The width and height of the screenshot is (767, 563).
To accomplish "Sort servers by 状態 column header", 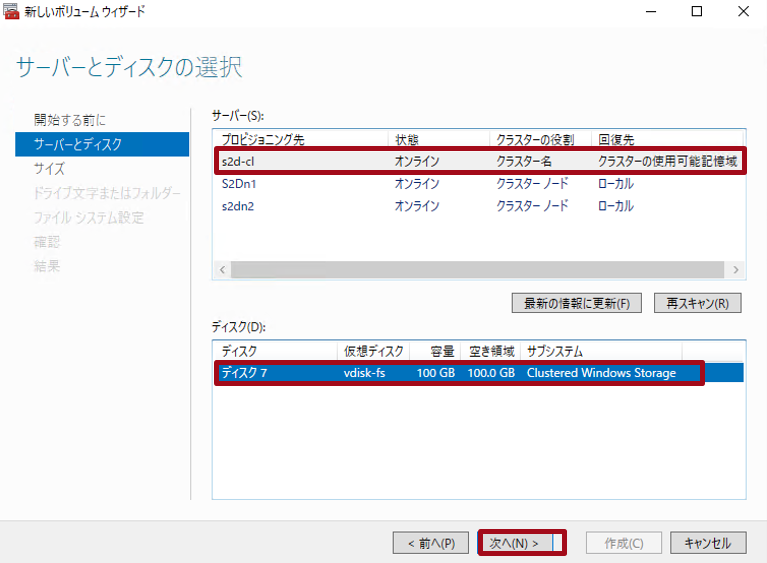I will point(438,139).
